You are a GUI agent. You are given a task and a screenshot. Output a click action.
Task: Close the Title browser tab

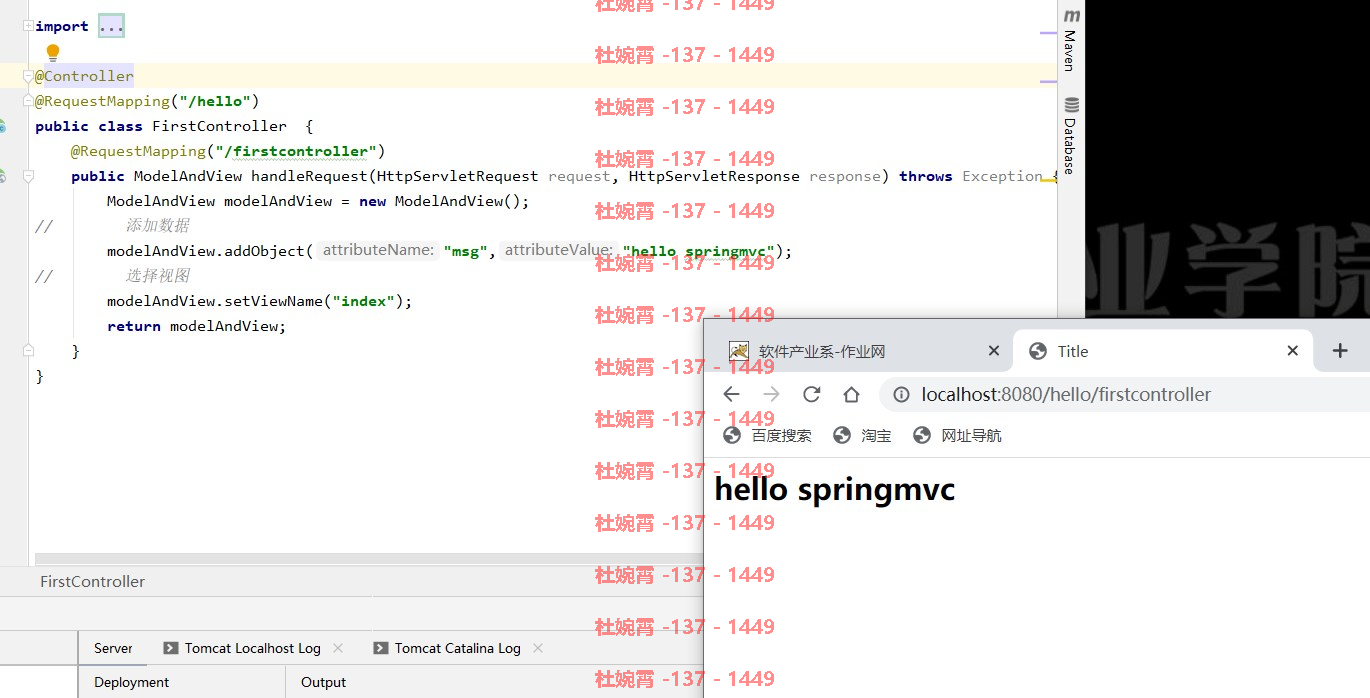pyautogui.click(x=1292, y=351)
